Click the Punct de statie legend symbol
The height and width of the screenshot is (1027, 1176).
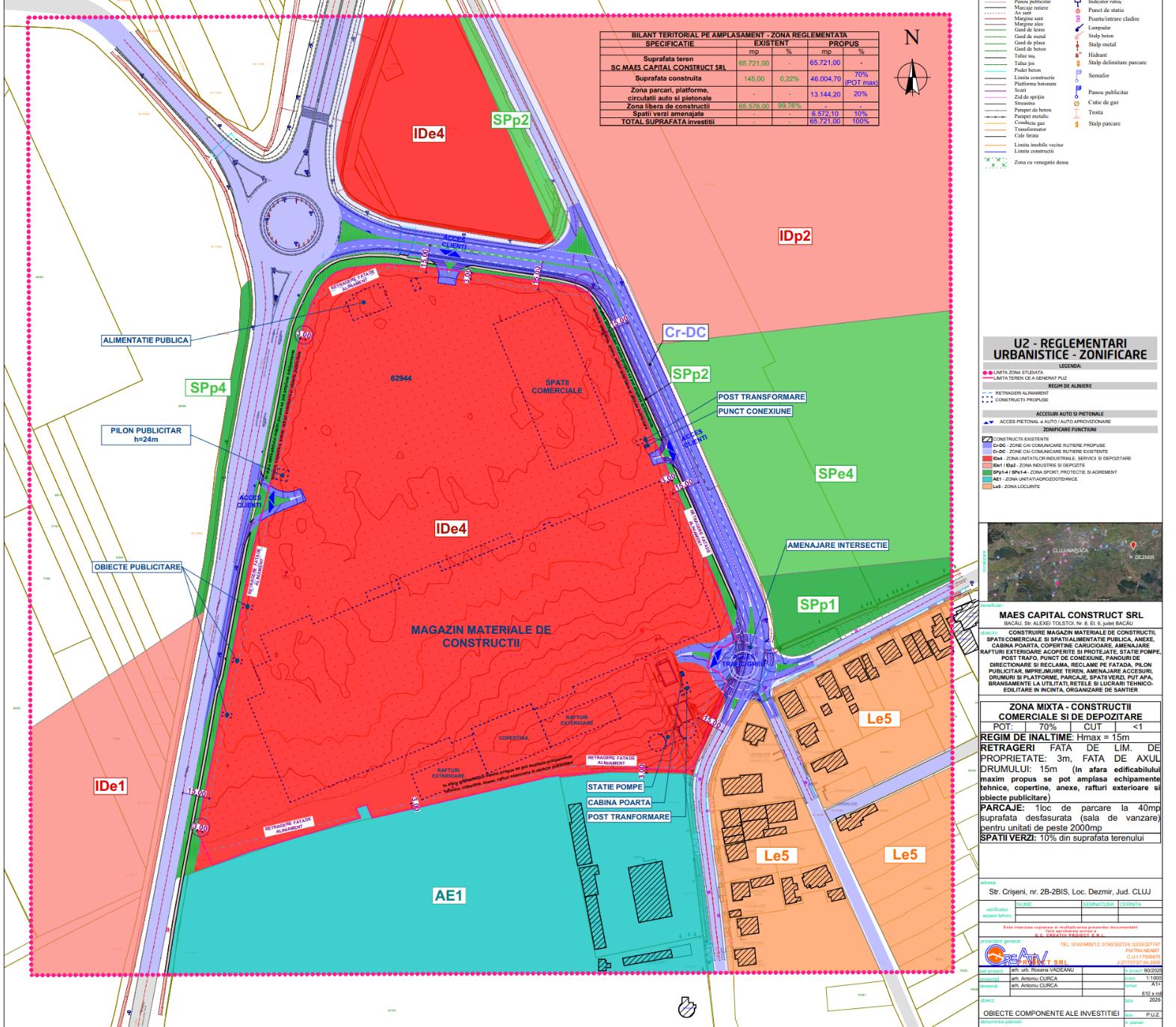click(1077, 10)
